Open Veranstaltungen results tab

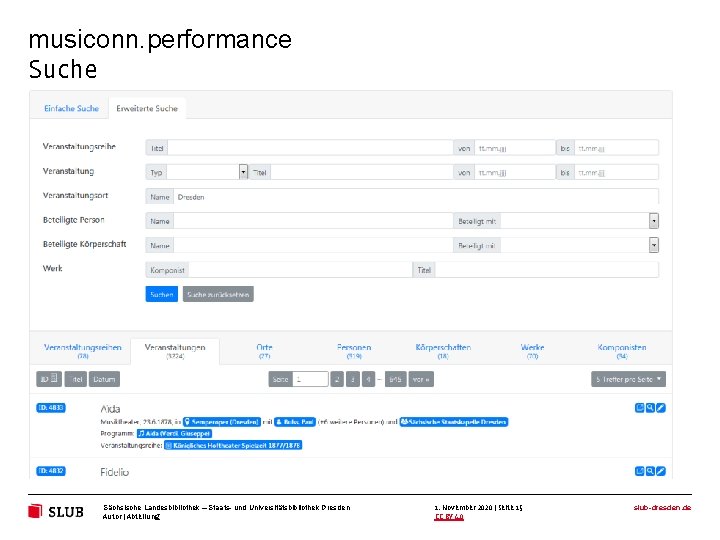coord(175,351)
